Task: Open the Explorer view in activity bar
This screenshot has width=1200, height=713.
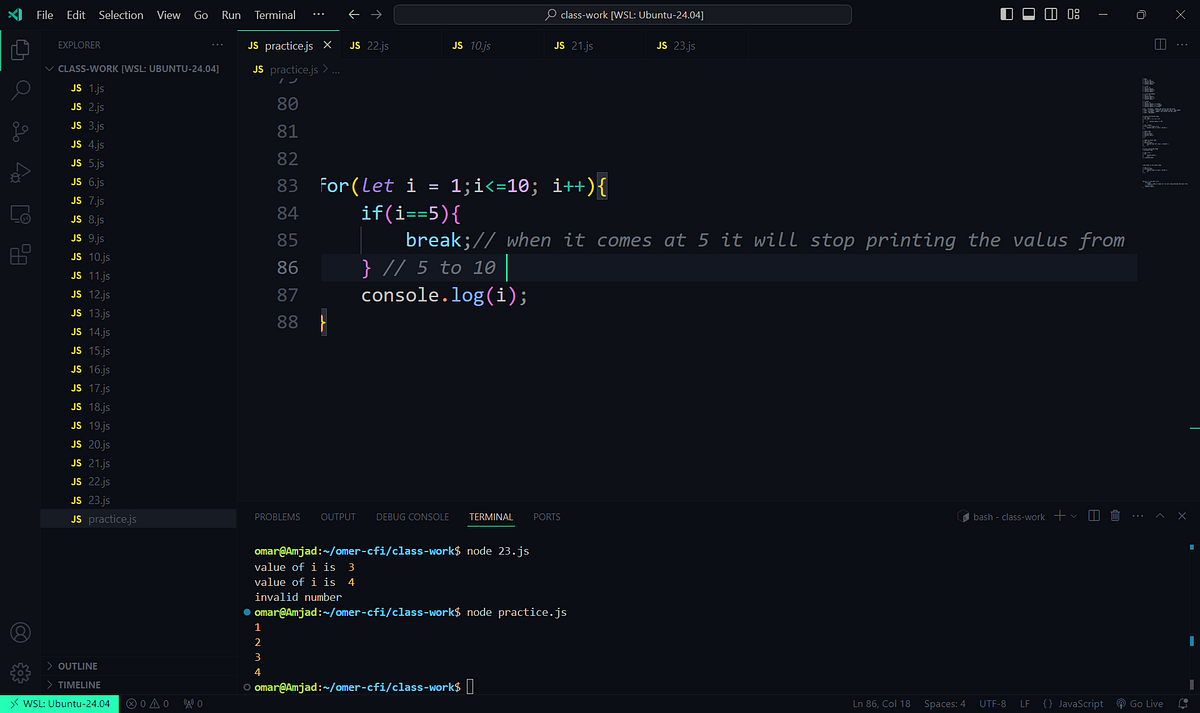Action: pyautogui.click(x=20, y=49)
